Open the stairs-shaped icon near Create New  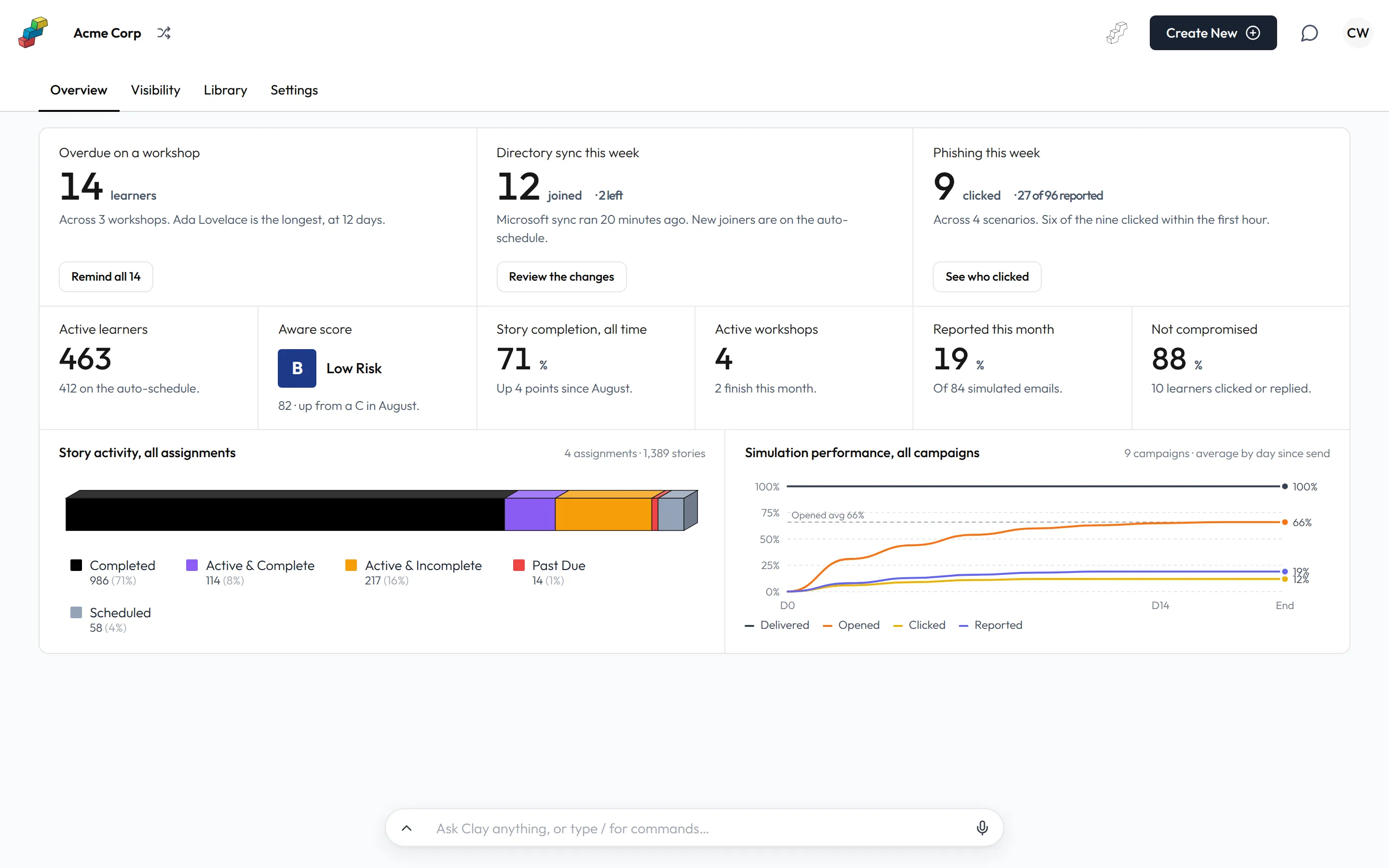(x=1117, y=33)
